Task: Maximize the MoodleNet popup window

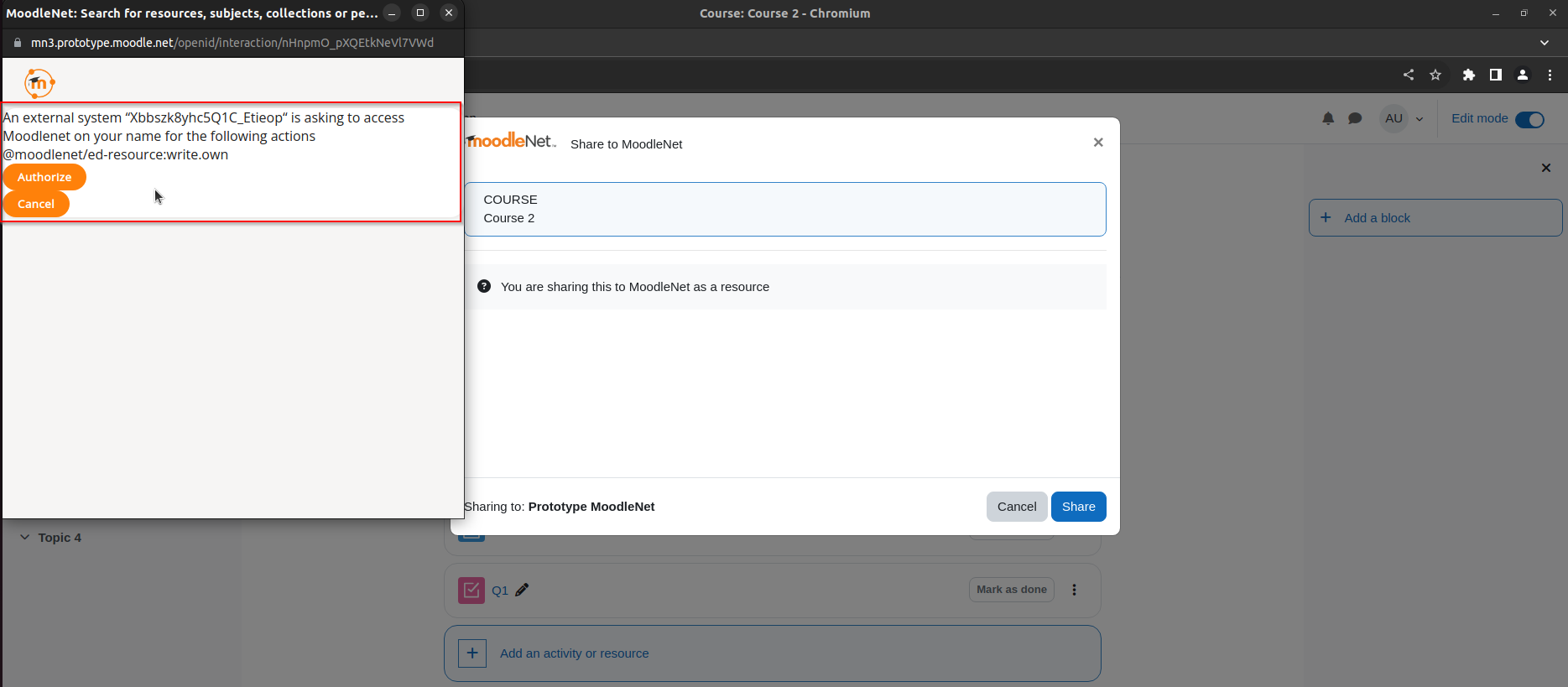Action: pos(420,13)
